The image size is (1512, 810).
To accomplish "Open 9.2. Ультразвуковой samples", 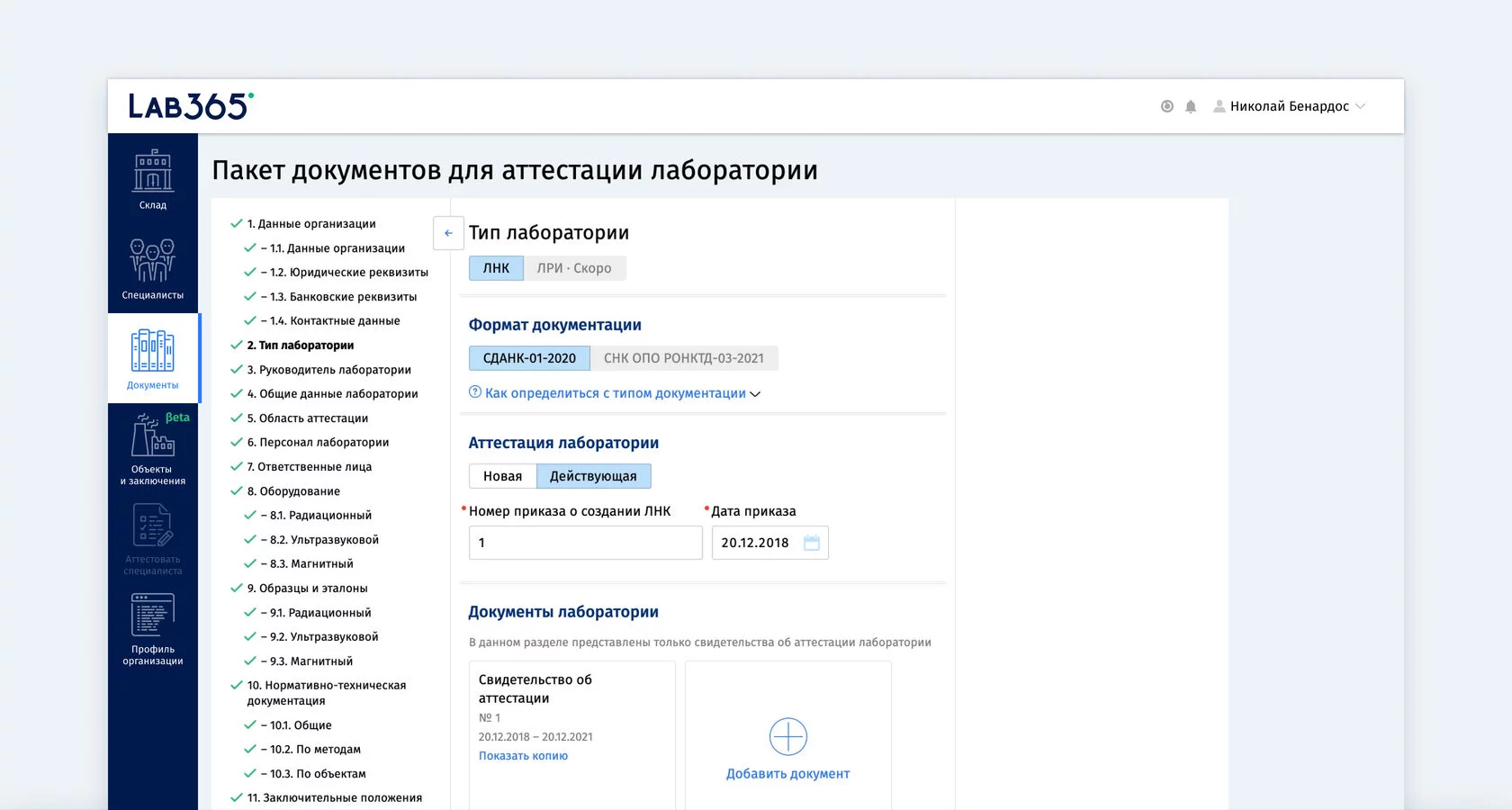I will click(319, 637).
